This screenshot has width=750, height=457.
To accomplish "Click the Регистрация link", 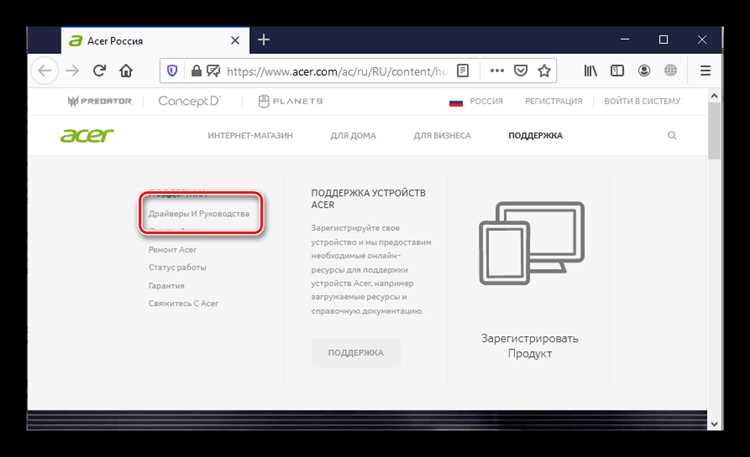I will tap(553, 101).
